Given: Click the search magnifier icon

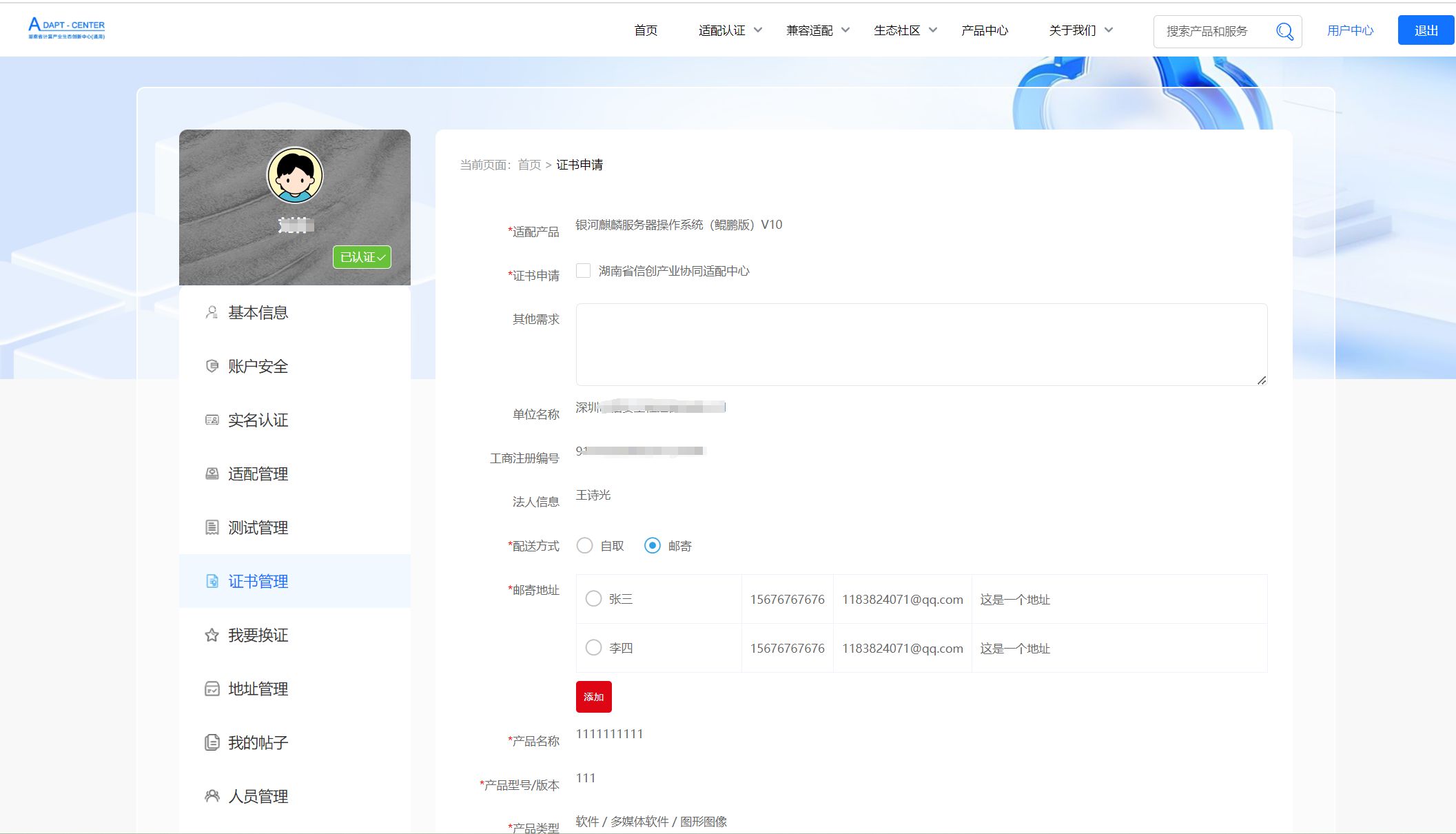Looking at the screenshot, I should 1284,31.
